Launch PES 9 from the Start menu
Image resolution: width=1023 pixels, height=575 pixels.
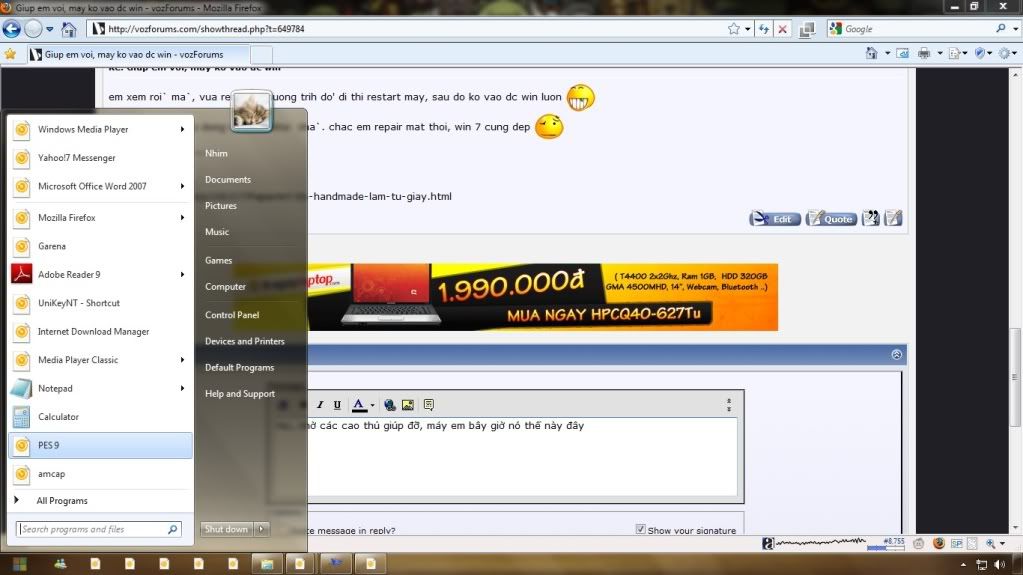pyautogui.click(x=100, y=445)
